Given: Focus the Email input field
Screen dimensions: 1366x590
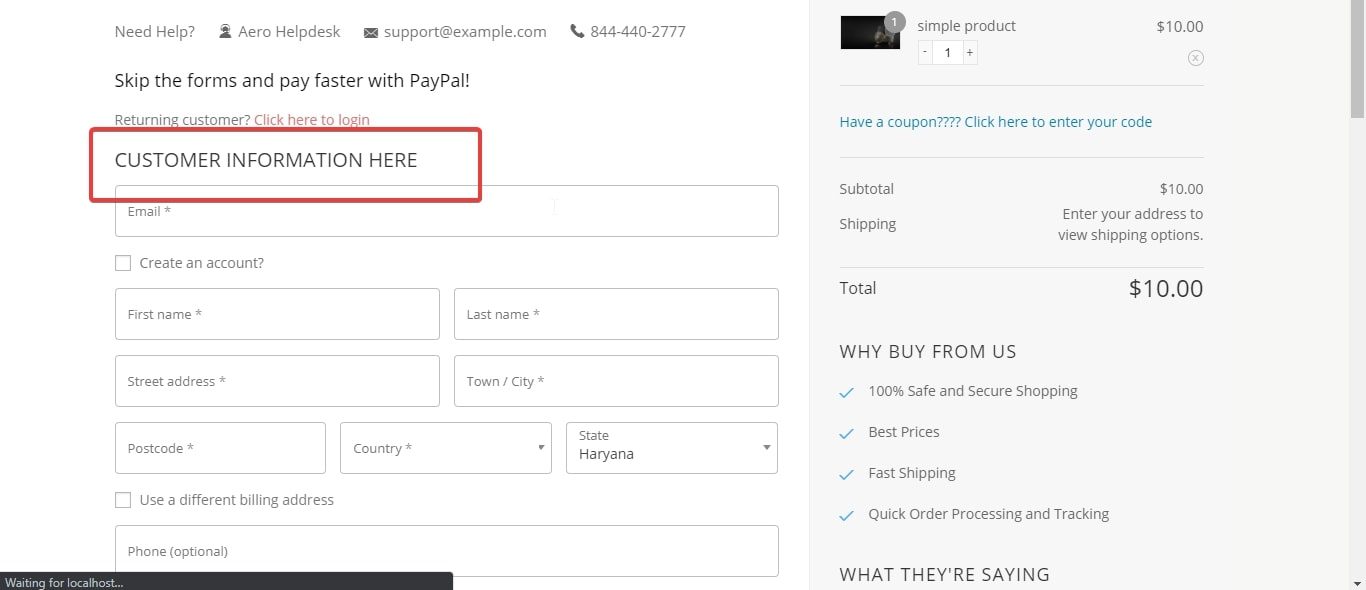Looking at the screenshot, I should pos(447,211).
